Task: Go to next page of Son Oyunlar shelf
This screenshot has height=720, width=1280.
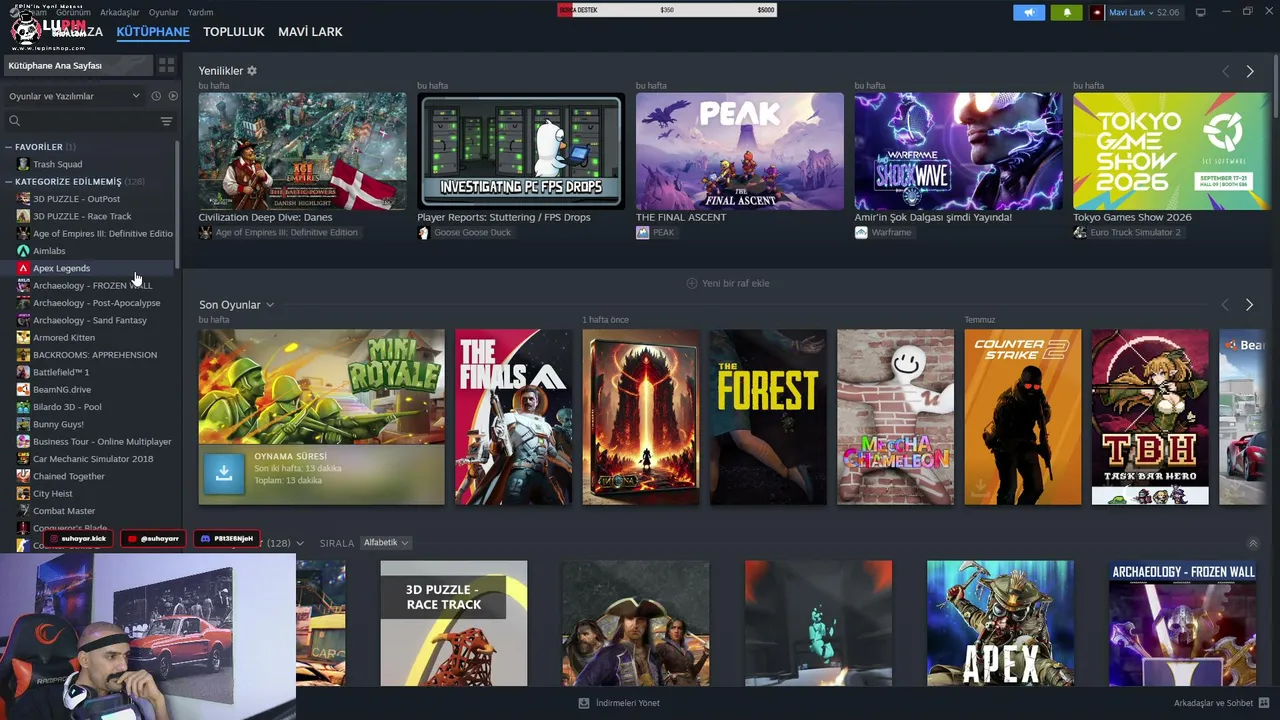Action: (1250, 304)
